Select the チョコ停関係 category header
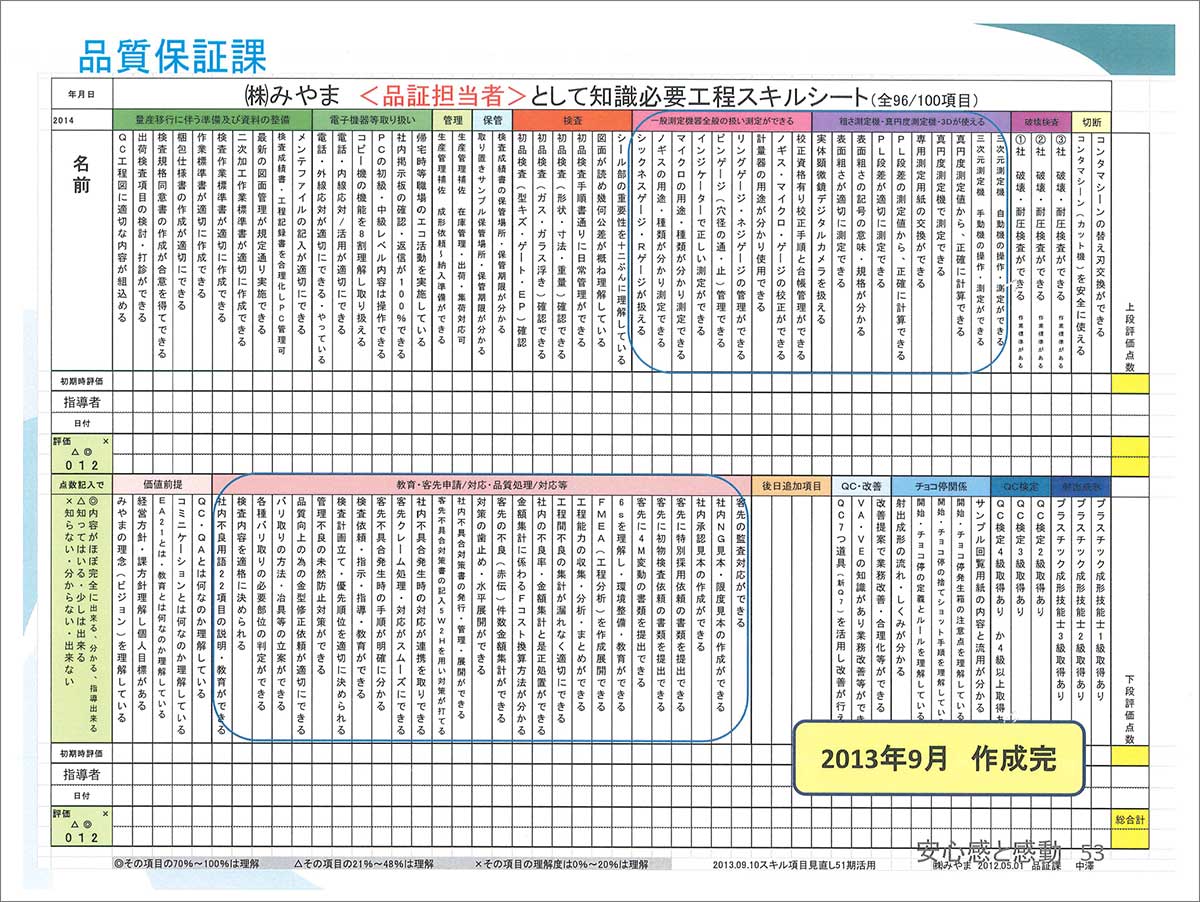 (940, 485)
